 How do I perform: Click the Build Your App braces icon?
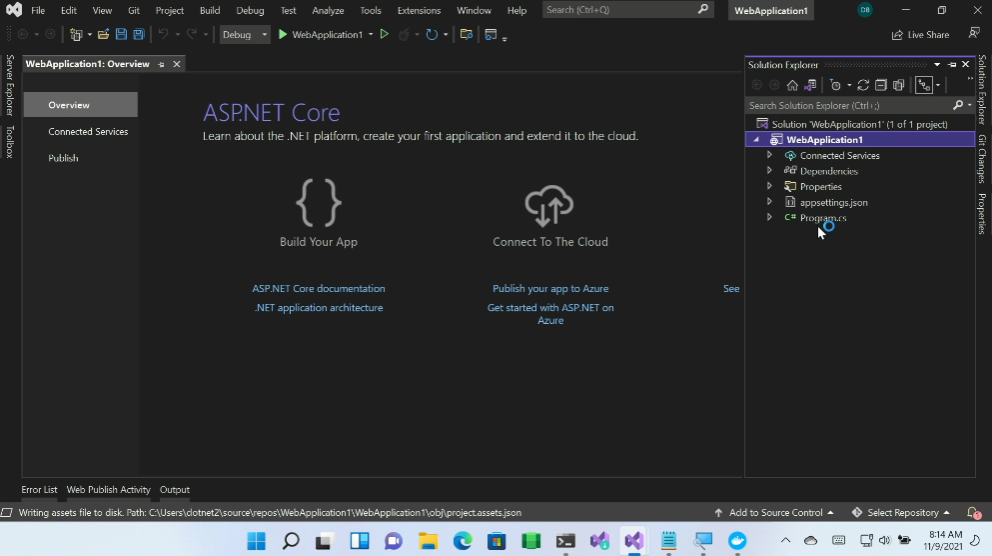[x=318, y=203]
